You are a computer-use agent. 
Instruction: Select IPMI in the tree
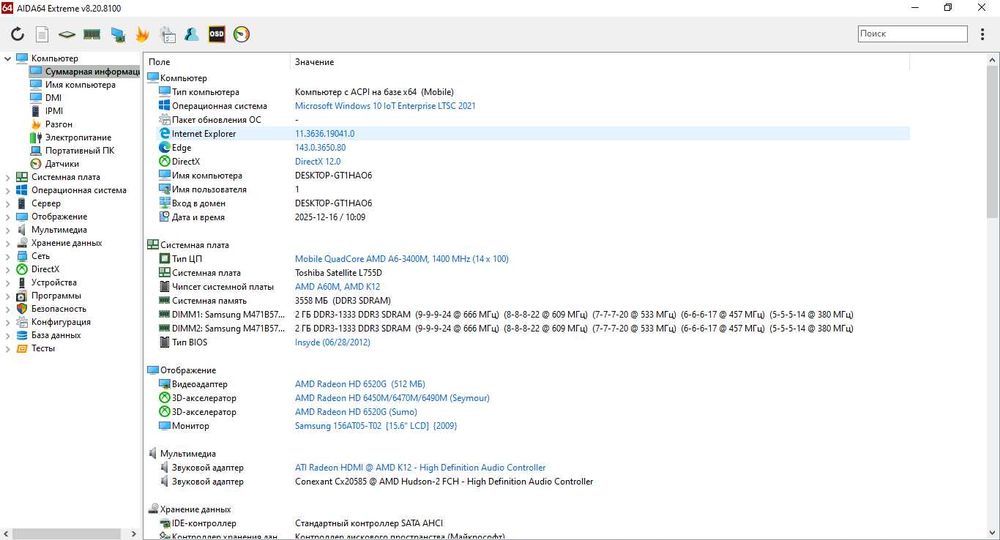click(54, 111)
